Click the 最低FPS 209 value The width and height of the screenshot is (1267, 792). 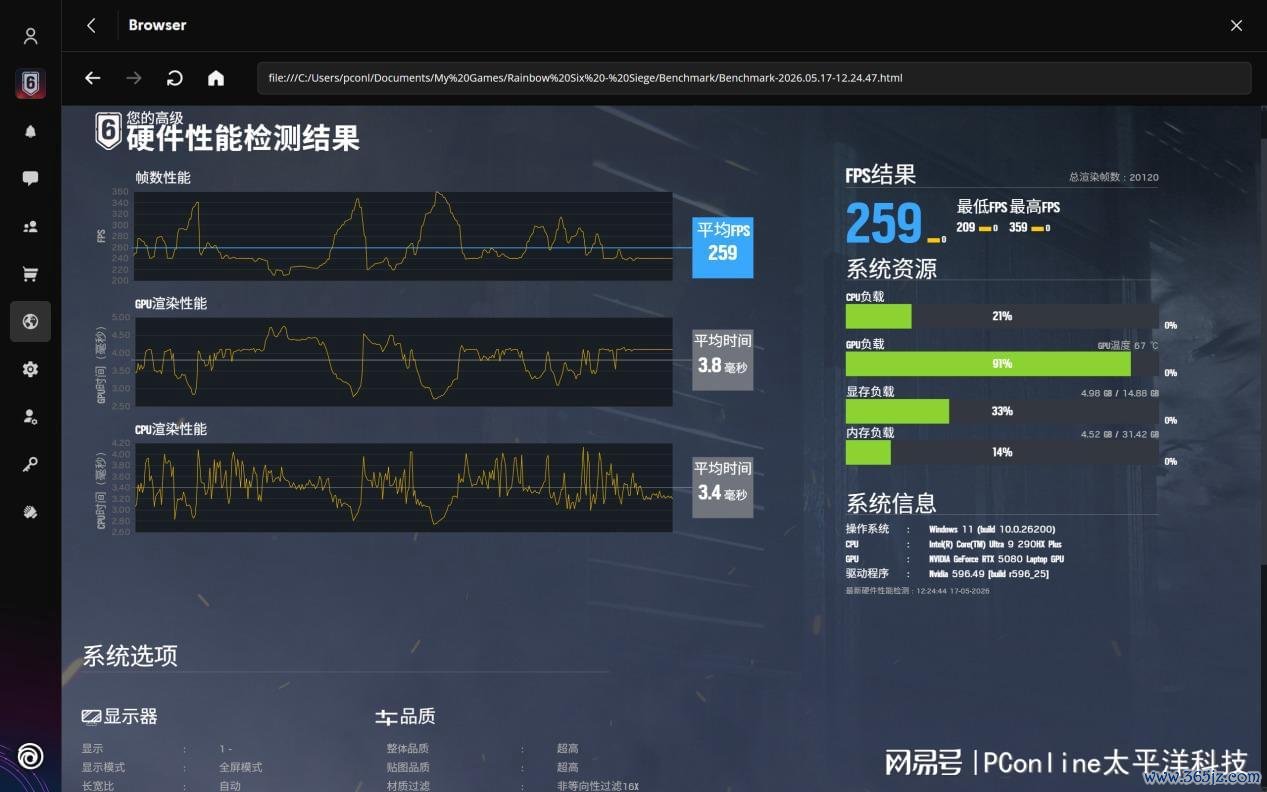tap(965, 228)
